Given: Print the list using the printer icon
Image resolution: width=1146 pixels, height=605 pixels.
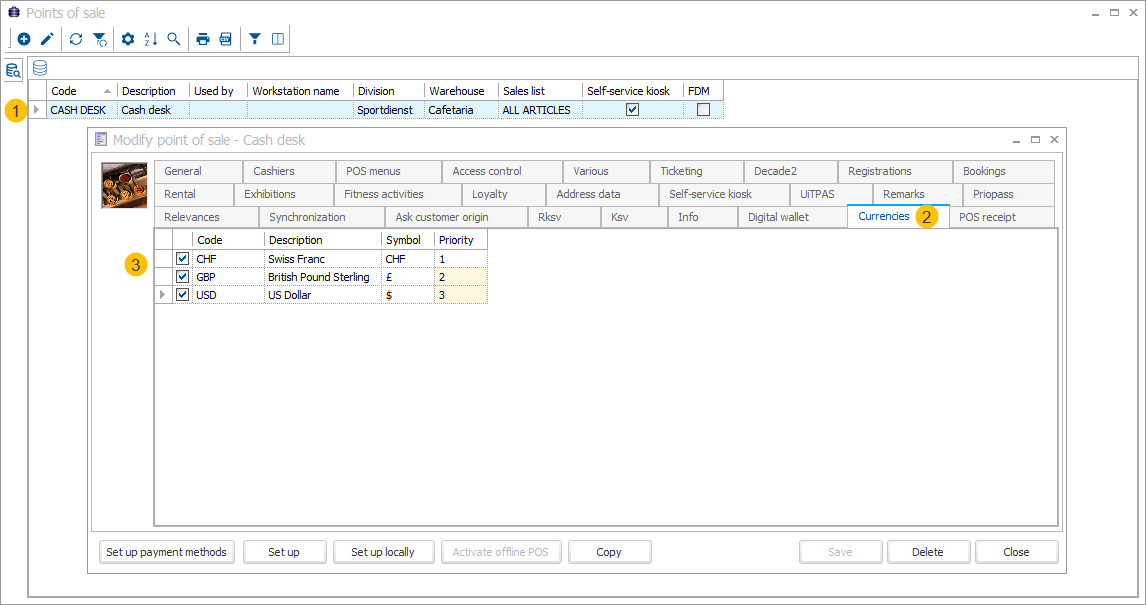Looking at the screenshot, I should 203,39.
